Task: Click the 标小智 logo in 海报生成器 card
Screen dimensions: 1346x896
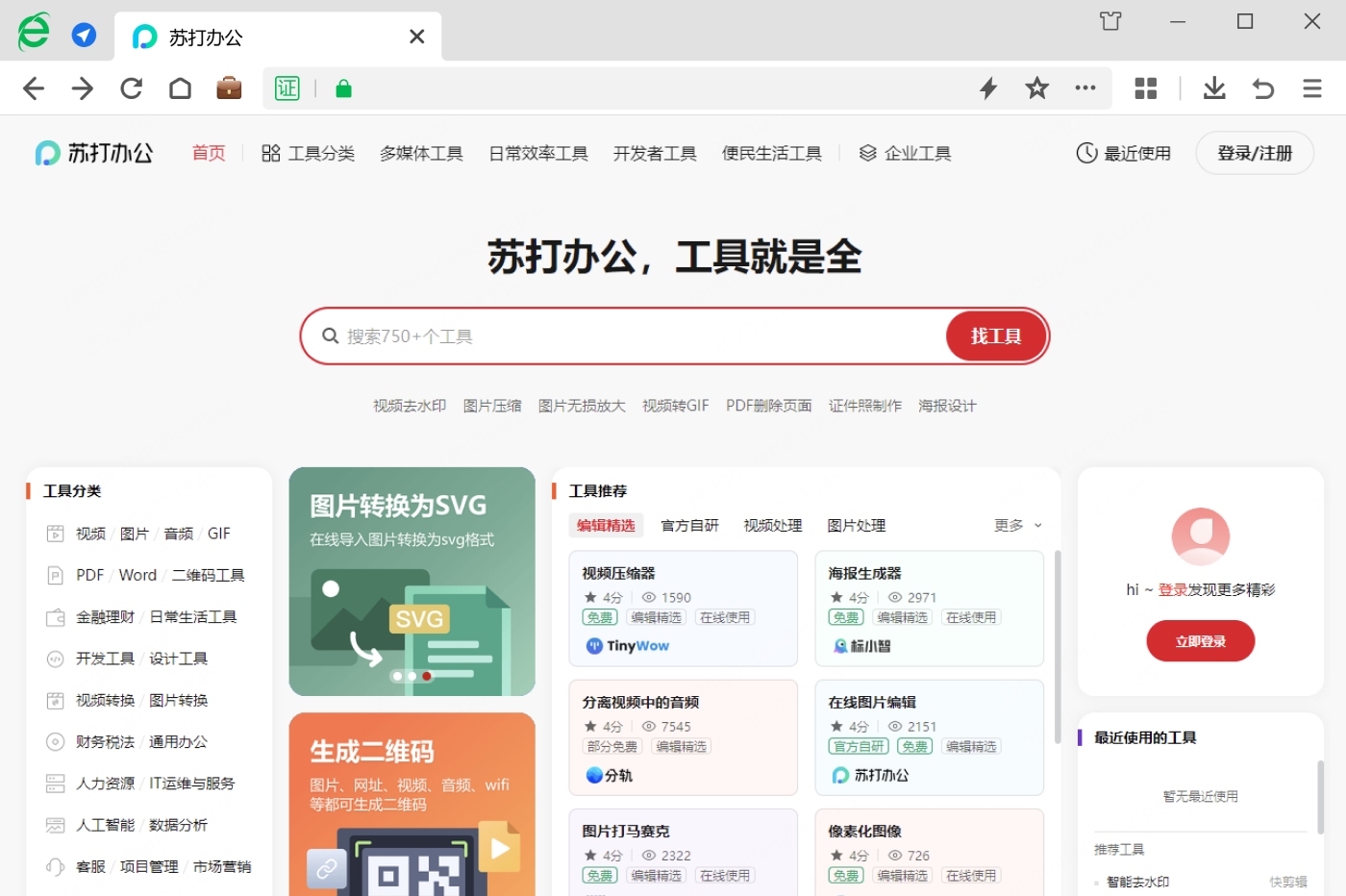Action: click(x=861, y=646)
